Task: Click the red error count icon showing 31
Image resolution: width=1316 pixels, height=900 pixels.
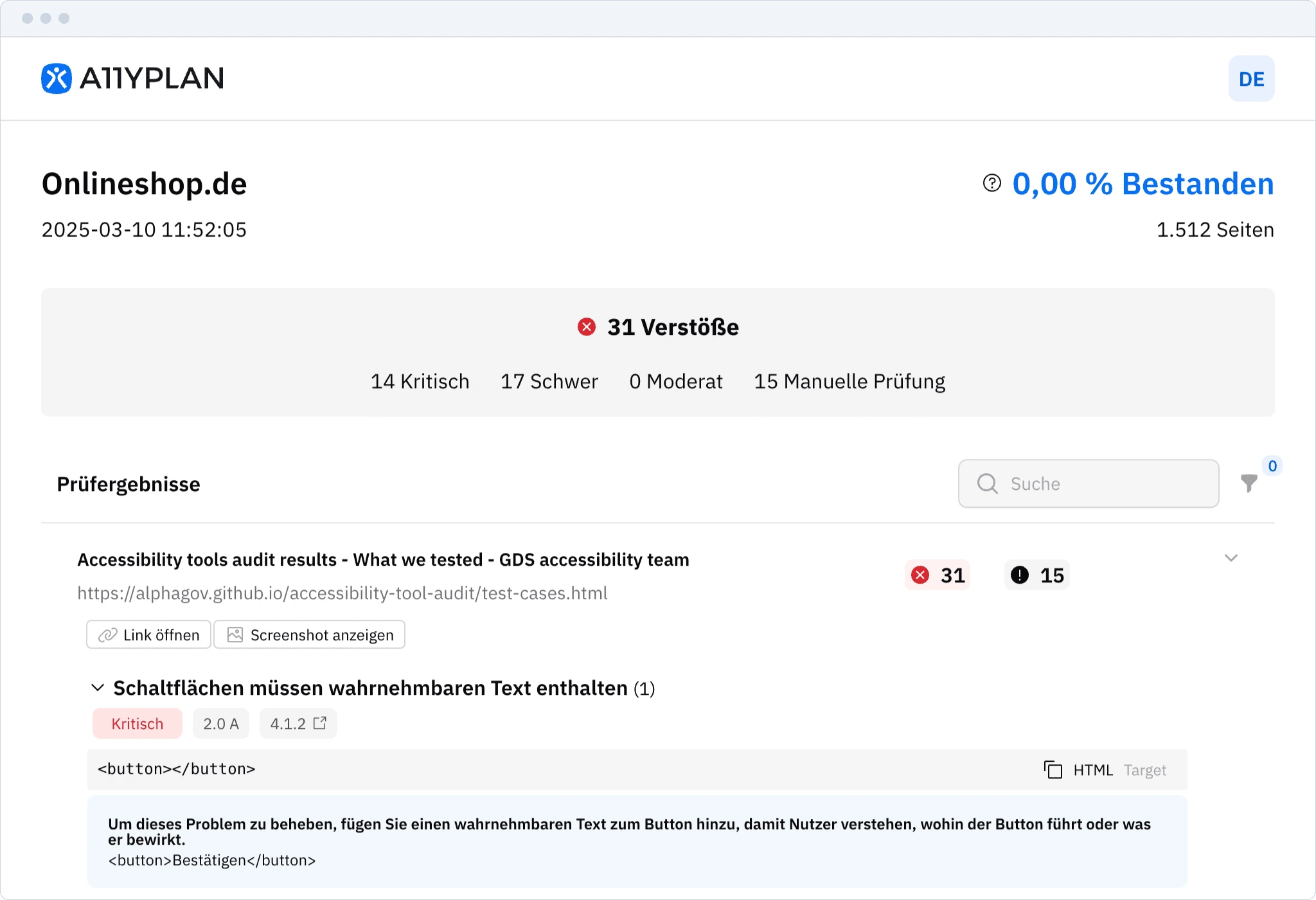Action: tap(921, 575)
